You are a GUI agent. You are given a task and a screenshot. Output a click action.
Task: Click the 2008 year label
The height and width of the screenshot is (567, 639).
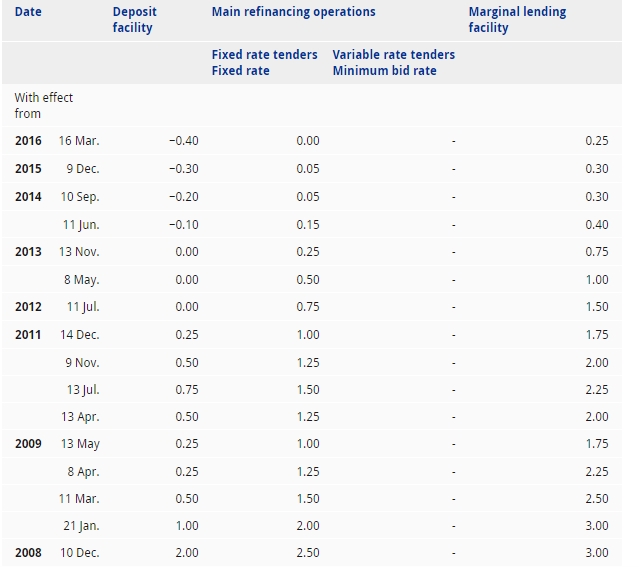pyautogui.click(x=28, y=552)
